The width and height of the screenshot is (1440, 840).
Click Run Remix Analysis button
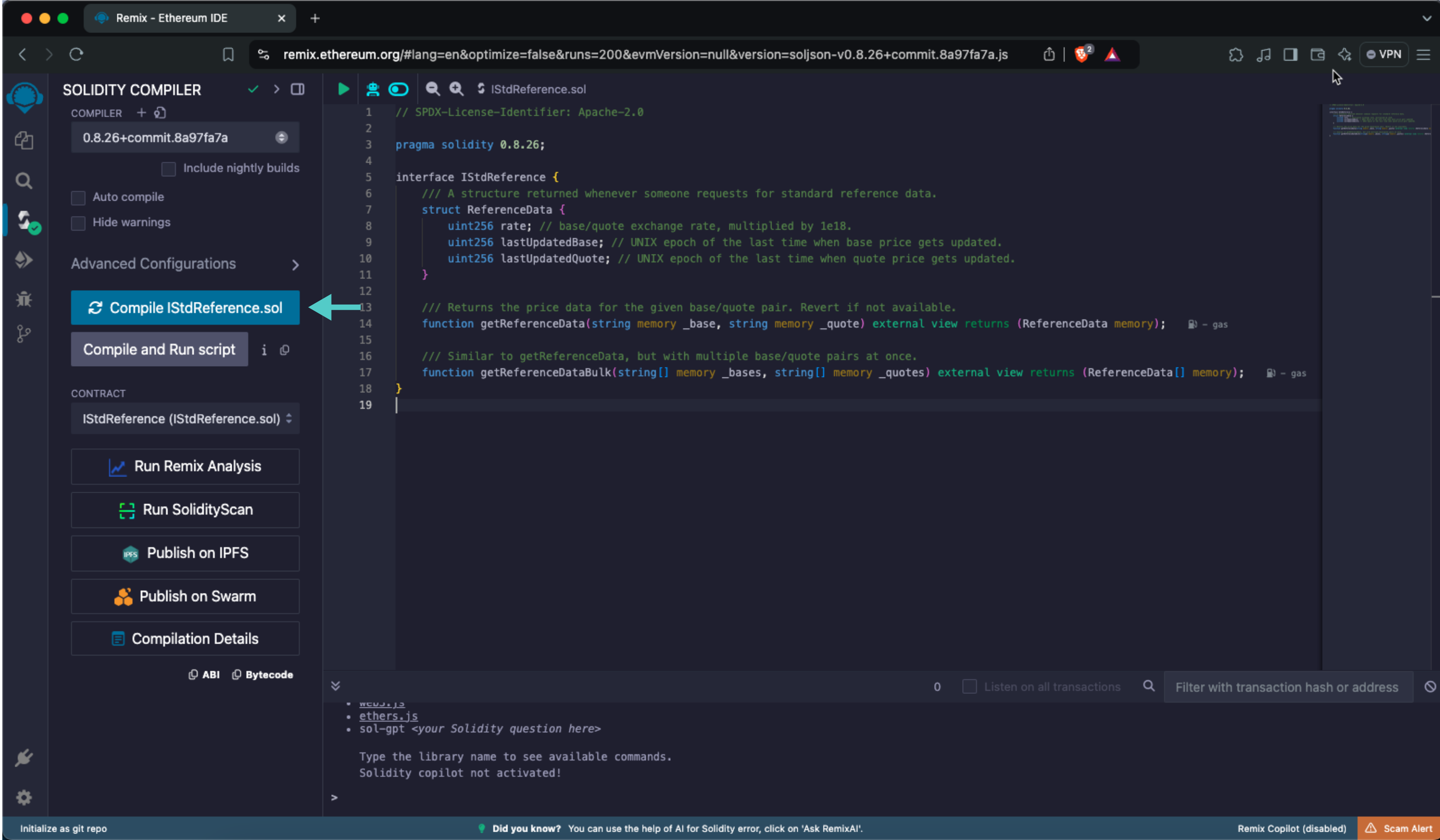pos(185,466)
